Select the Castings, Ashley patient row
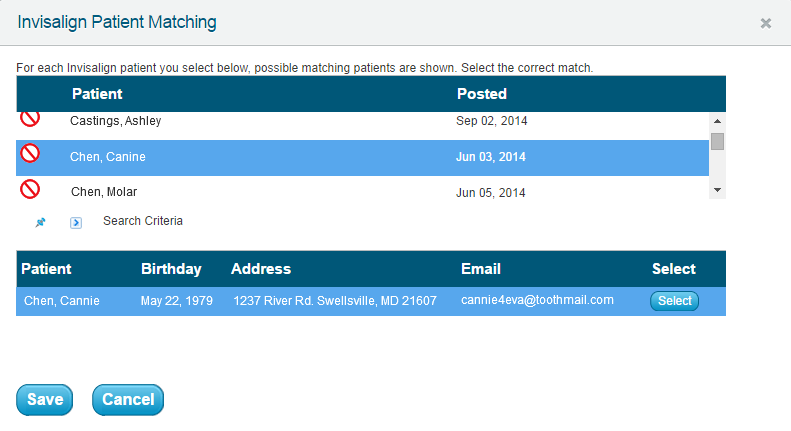This screenshot has width=791, height=431. pyautogui.click(x=362, y=121)
